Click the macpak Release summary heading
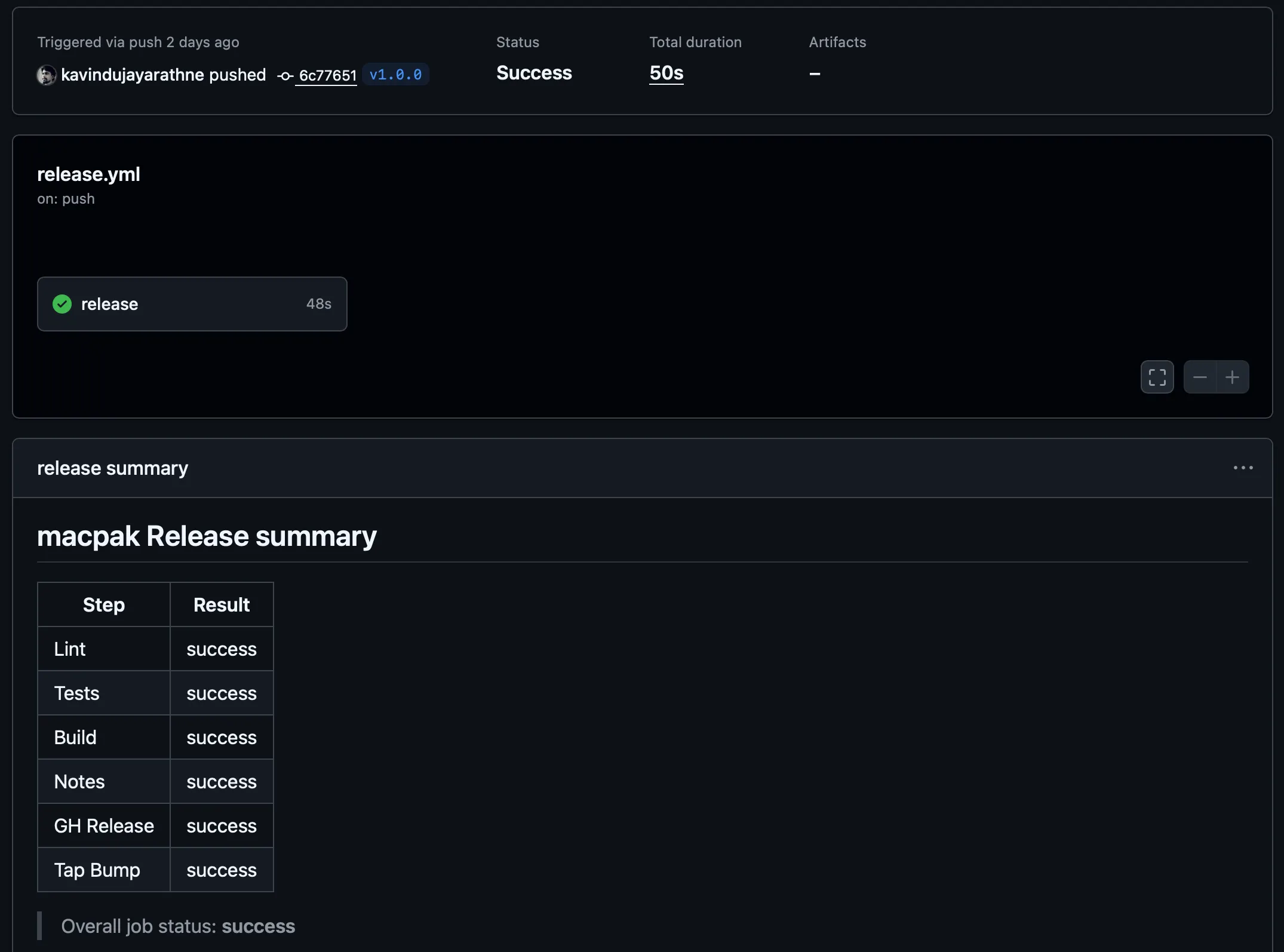1284x952 pixels. point(207,536)
